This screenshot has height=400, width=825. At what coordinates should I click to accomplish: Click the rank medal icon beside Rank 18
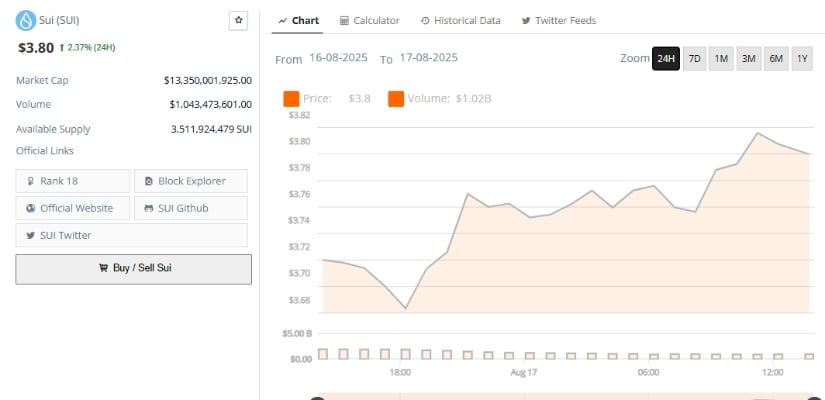coord(31,181)
